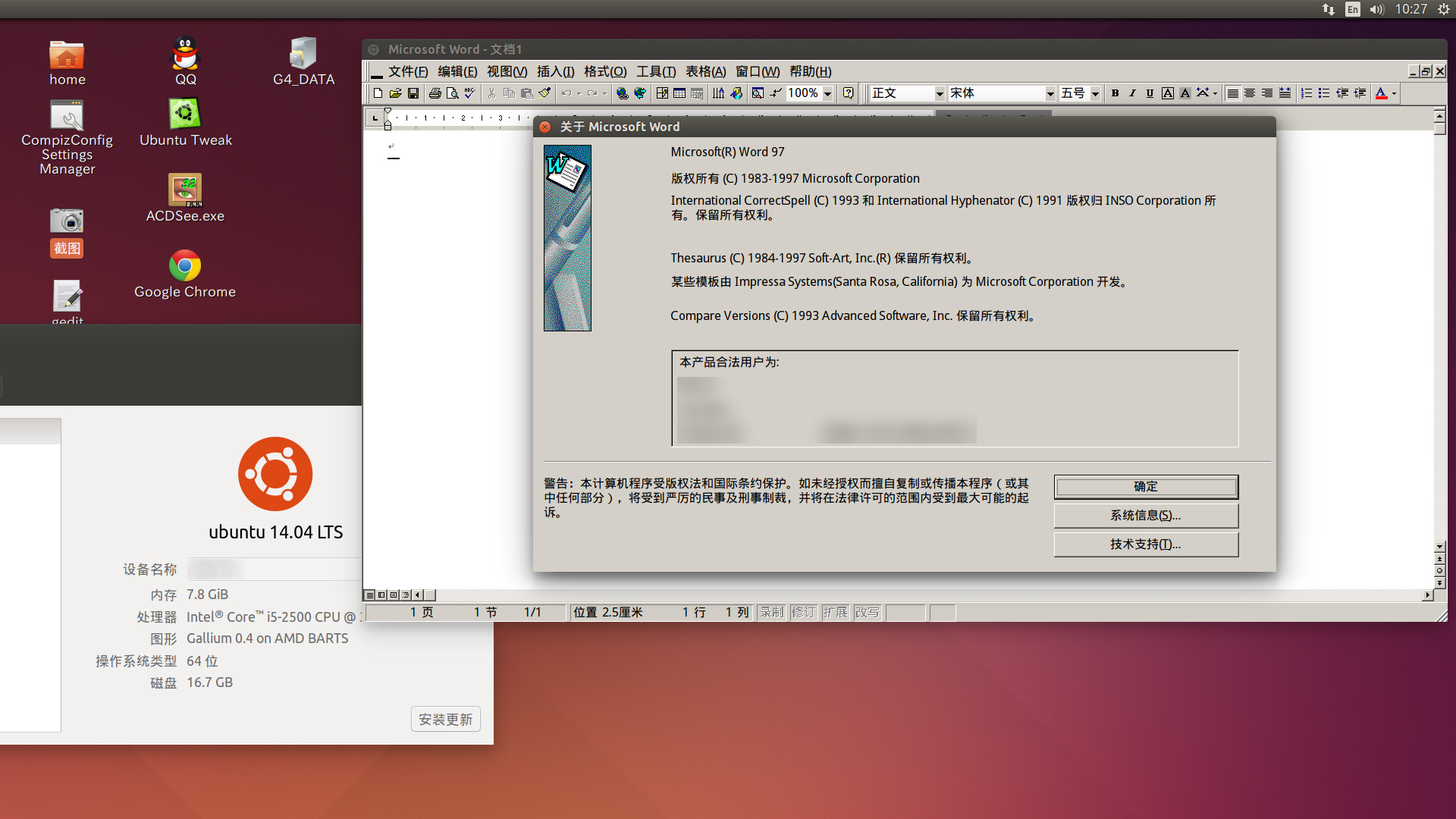Viewport: 1456px width, 819px height.
Task: Open the 格式(O) menu
Action: (605, 71)
